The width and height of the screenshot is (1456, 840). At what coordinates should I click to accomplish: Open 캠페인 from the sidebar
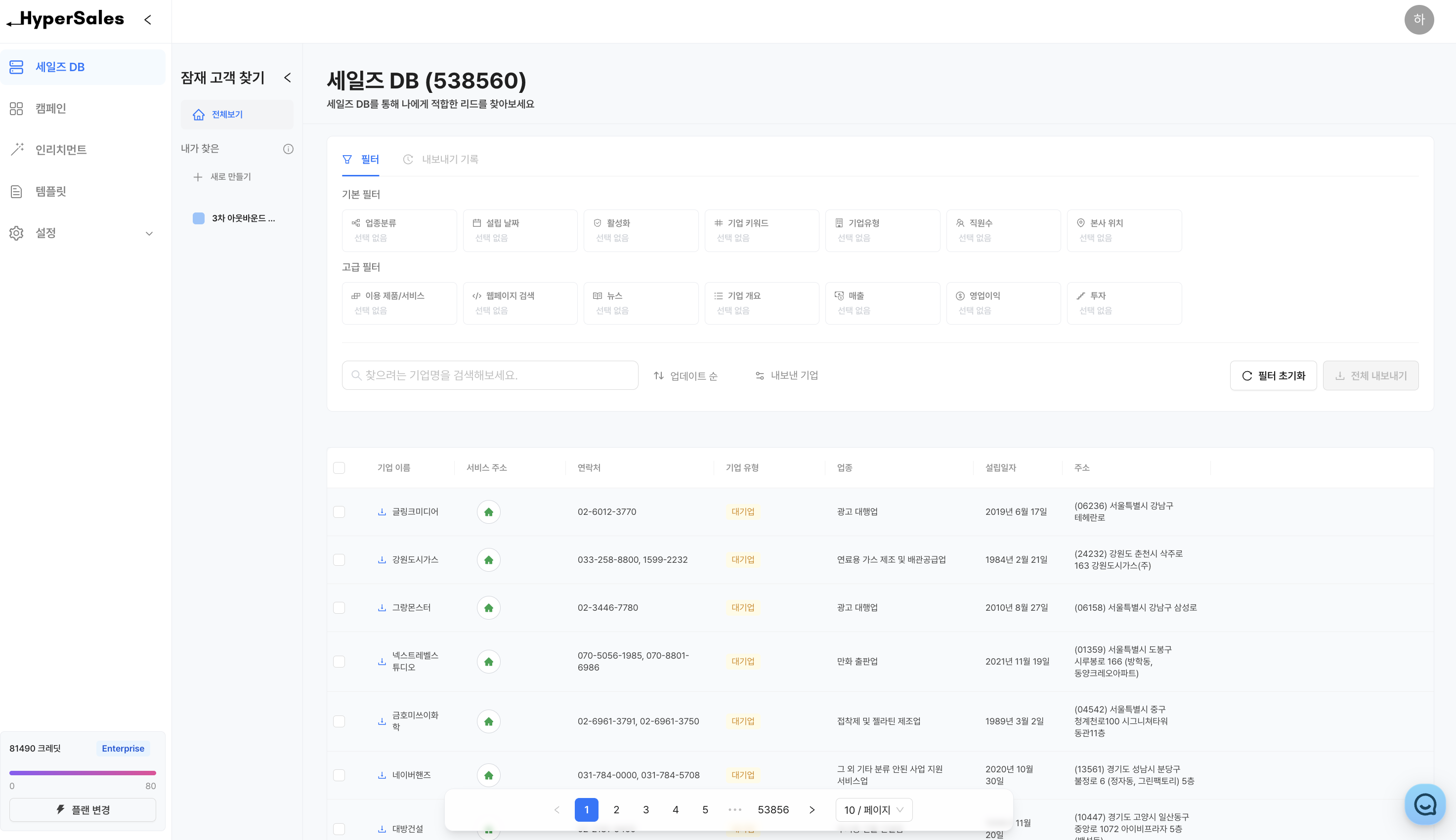(x=51, y=109)
